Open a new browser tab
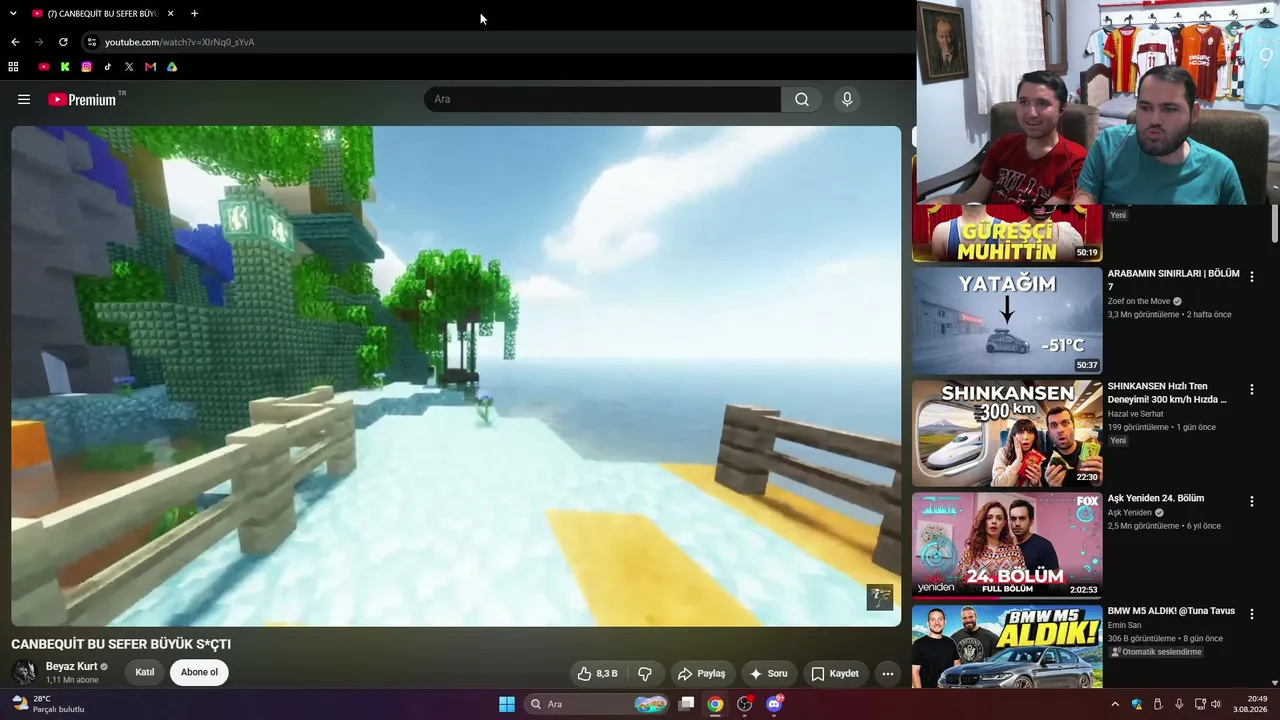This screenshot has height=720, width=1280. [194, 14]
